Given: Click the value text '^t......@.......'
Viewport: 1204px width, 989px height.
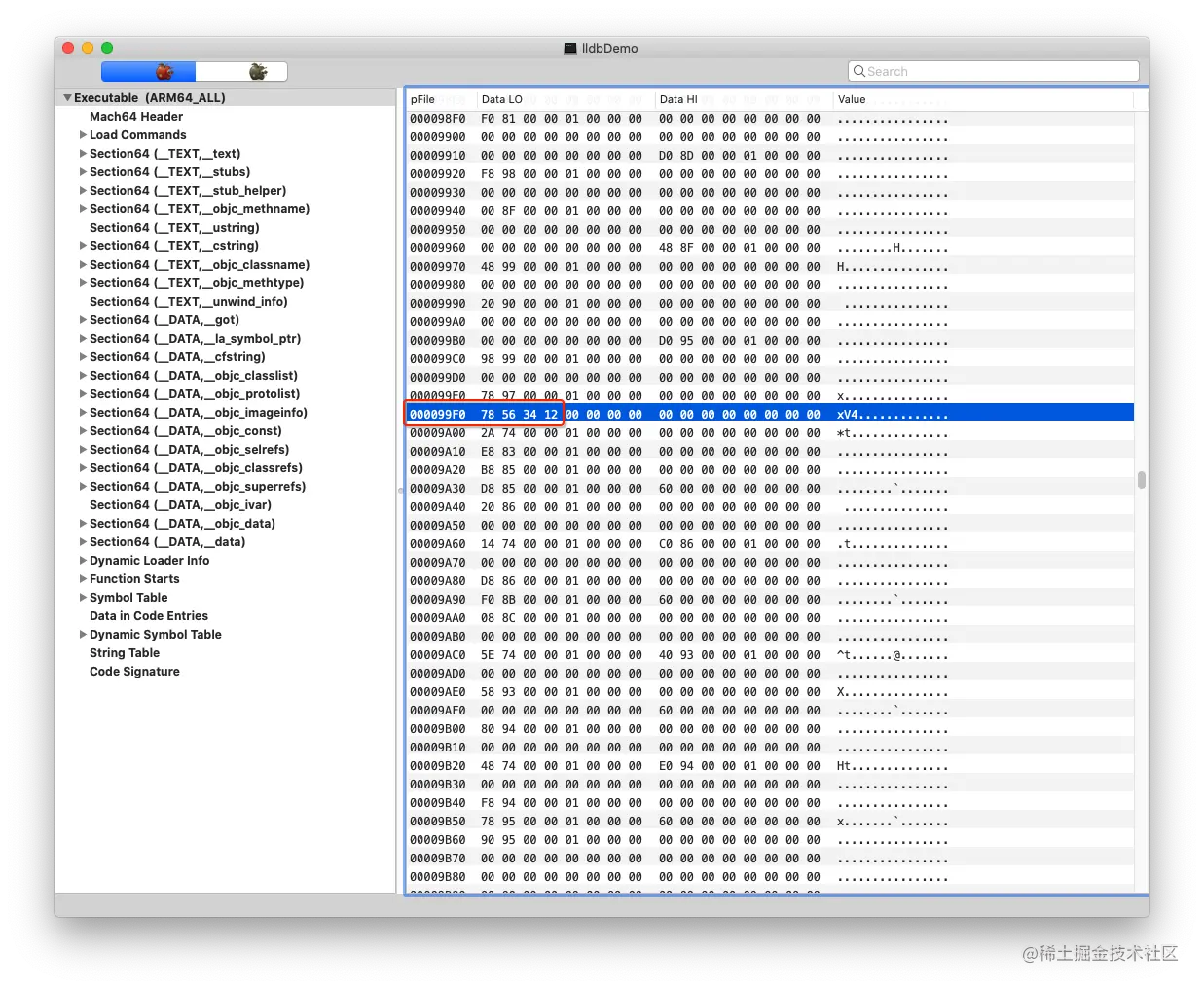Looking at the screenshot, I should (x=893, y=655).
